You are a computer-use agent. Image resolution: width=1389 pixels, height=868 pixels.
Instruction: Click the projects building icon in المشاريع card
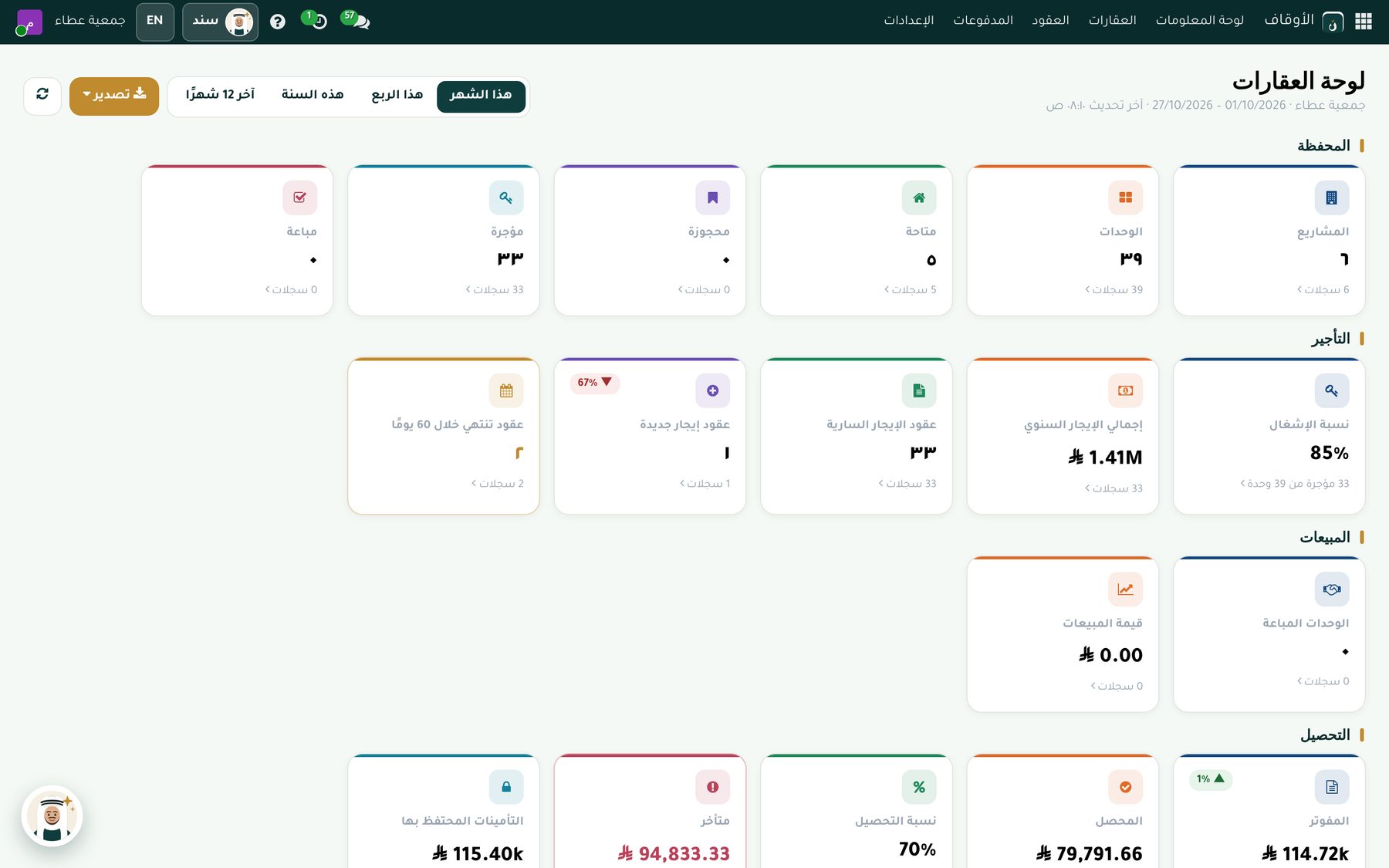(x=1332, y=198)
